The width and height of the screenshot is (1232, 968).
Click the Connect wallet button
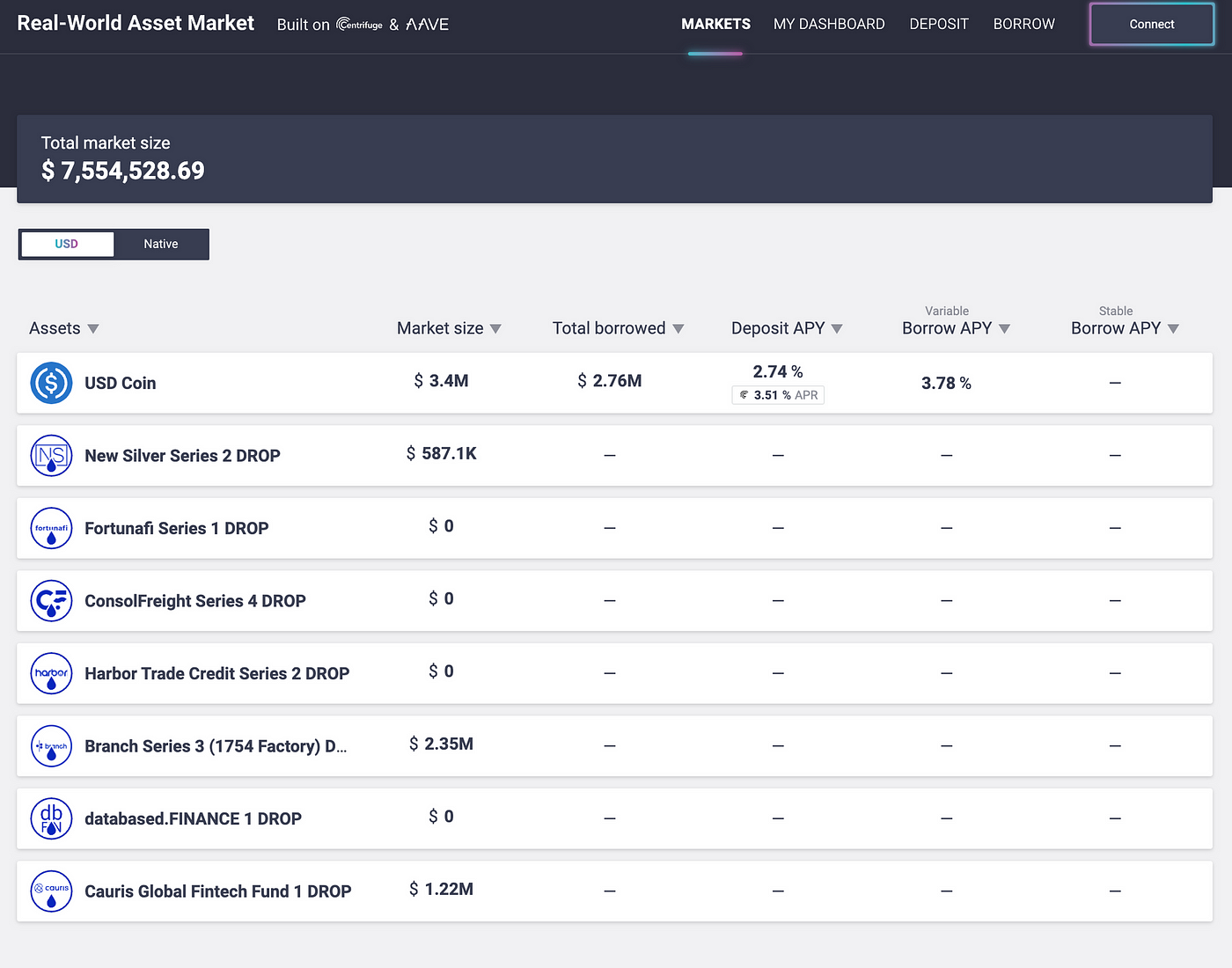click(1152, 25)
